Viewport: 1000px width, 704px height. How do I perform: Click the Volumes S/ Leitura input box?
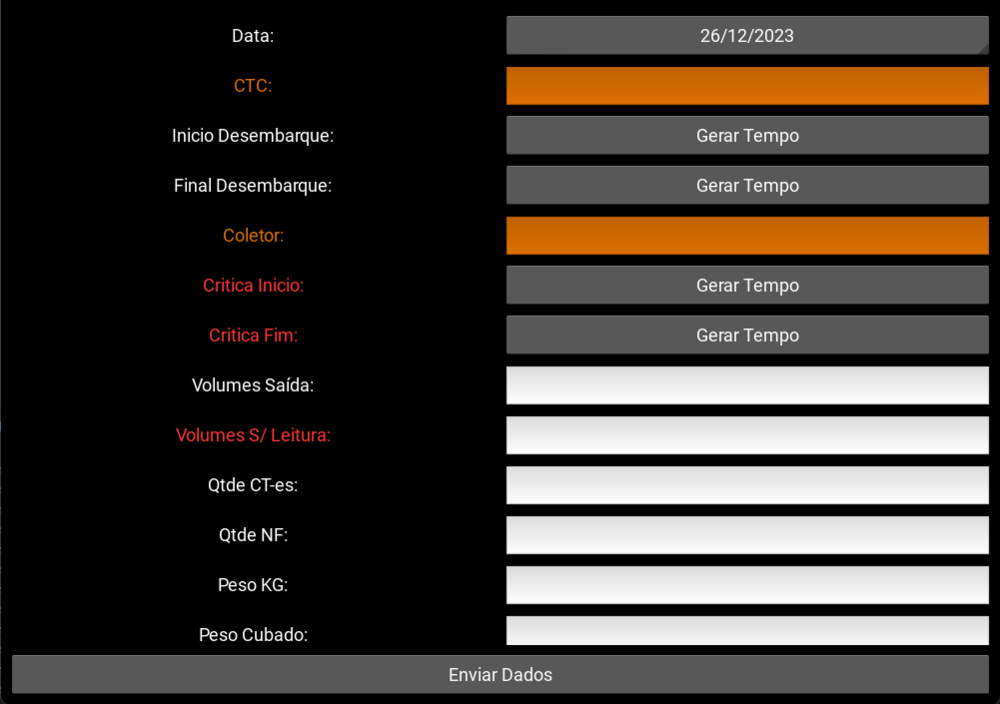(x=747, y=435)
